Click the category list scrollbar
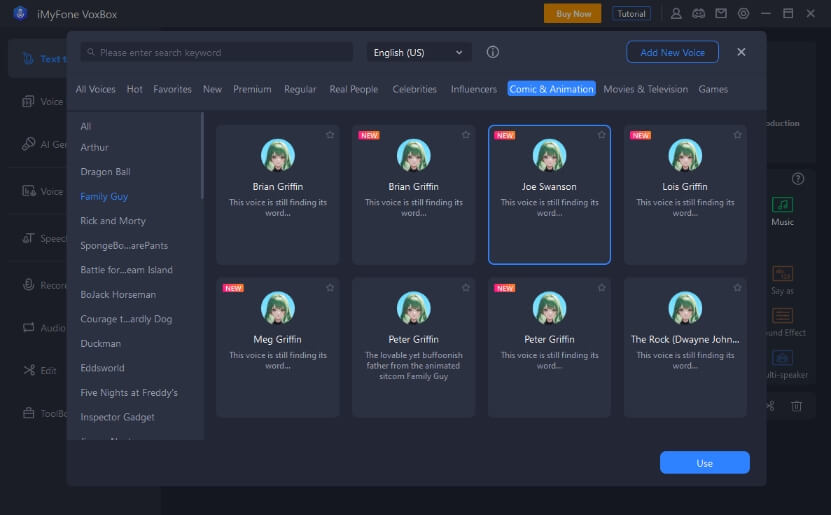Screen dimensions: 831x515 tap(202, 156)
